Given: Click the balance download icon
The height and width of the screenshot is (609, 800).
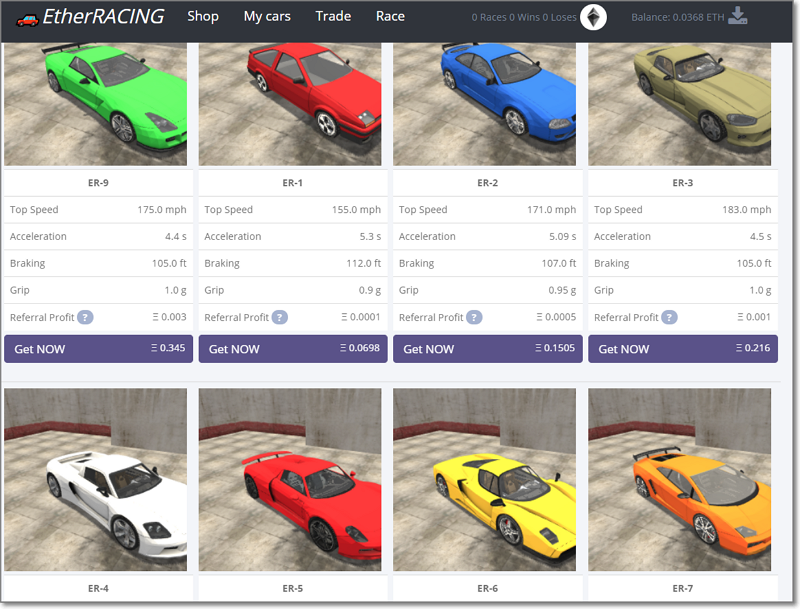Looking at the screenshot, I should pos(737,16).
